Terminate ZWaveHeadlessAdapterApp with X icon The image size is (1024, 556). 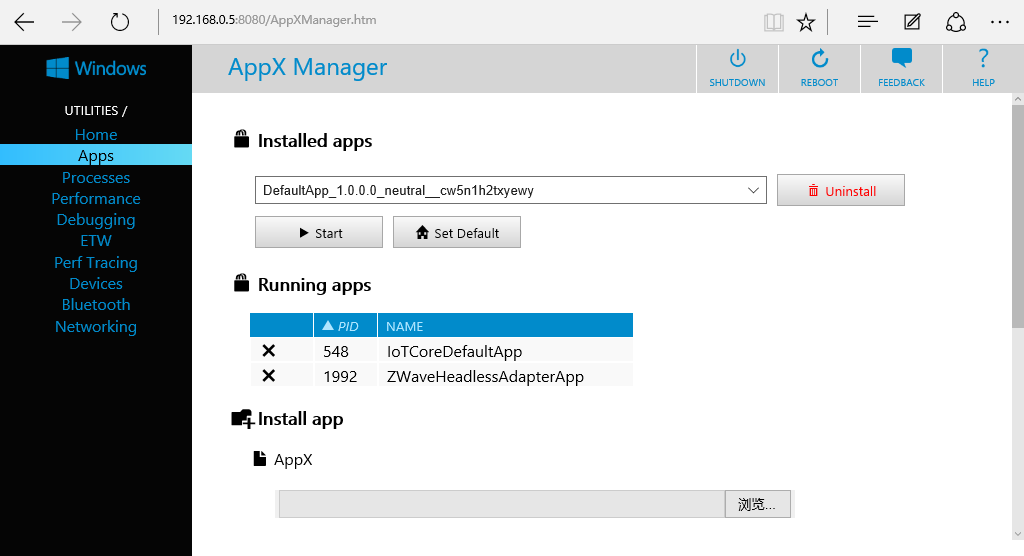268,376
